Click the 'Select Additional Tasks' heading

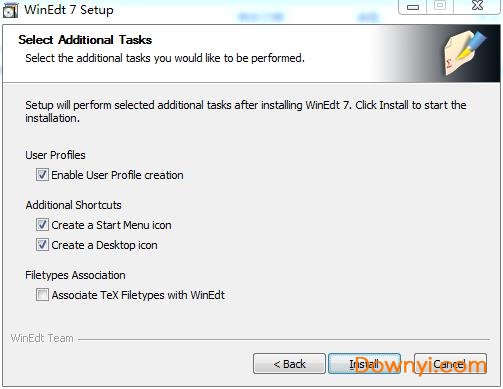85,40
